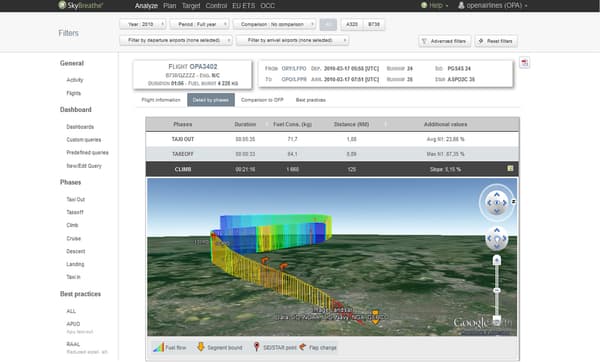Click the move-down arrow on lower map pan control
The width and height of the screenshot is (600, 362).
(x=497, y=246)
